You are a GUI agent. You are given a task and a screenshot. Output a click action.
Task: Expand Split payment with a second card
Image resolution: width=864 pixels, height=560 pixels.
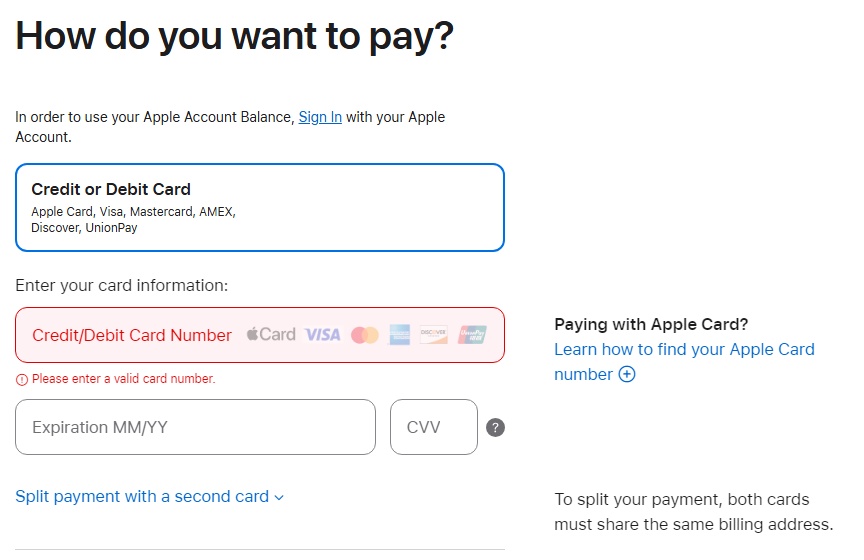click(149, 497)
